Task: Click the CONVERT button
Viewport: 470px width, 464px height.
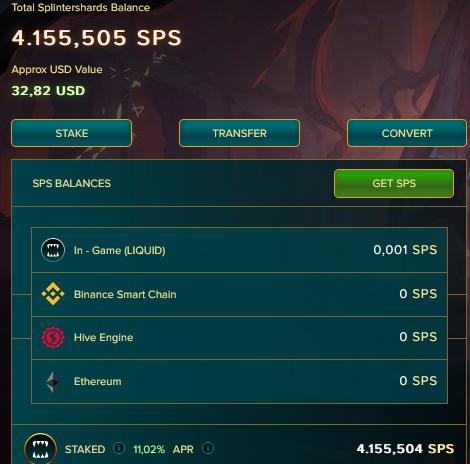Action: tap(407, 133)
